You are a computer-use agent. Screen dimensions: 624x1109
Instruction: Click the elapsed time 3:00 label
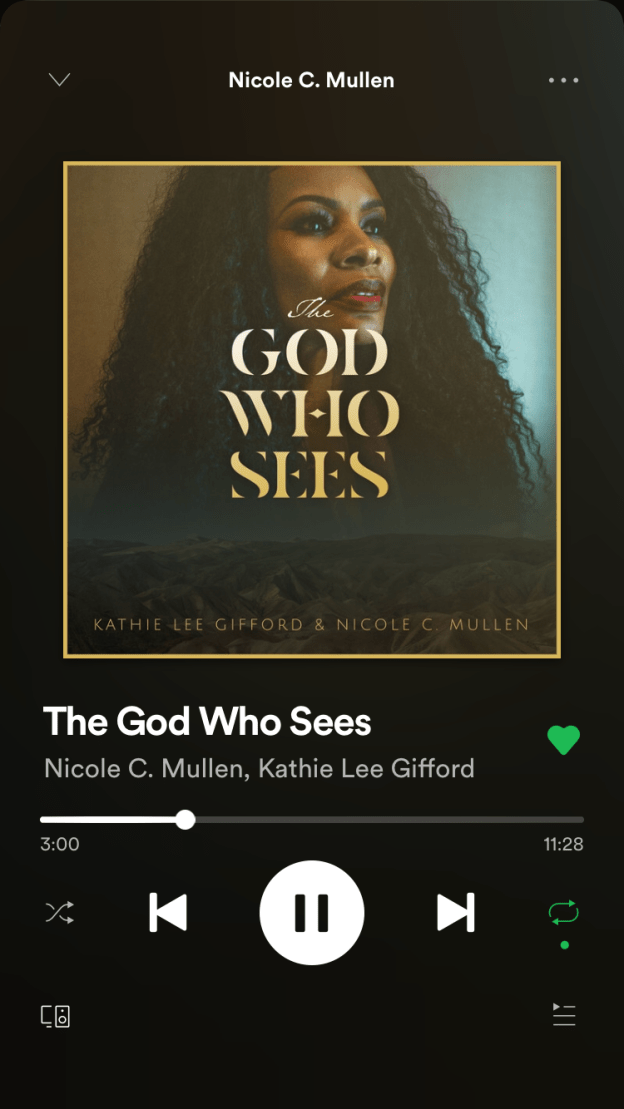pos(60,844)
